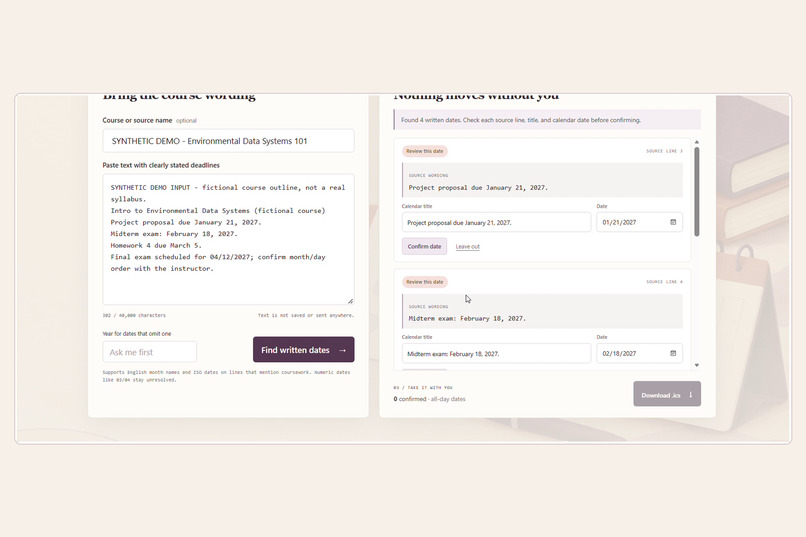This screenshot has width=806, height=537.
Task: Click the download arrow icon on Download .ics
Action: tap(690, 395)
